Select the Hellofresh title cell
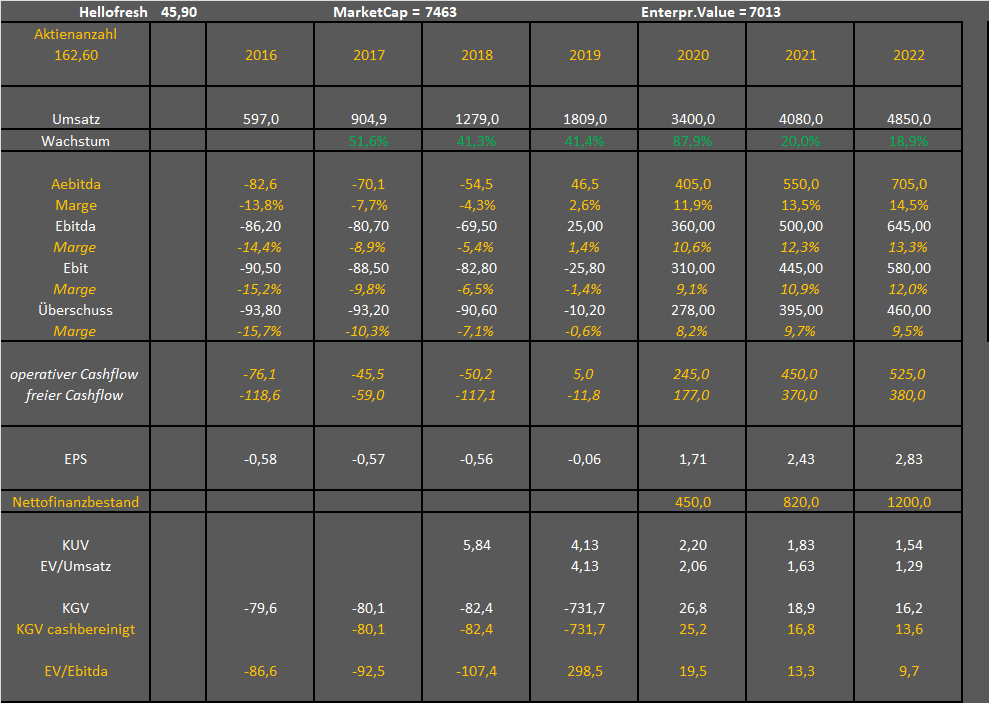Screen dimensions: 989x703 pos(113,12)
